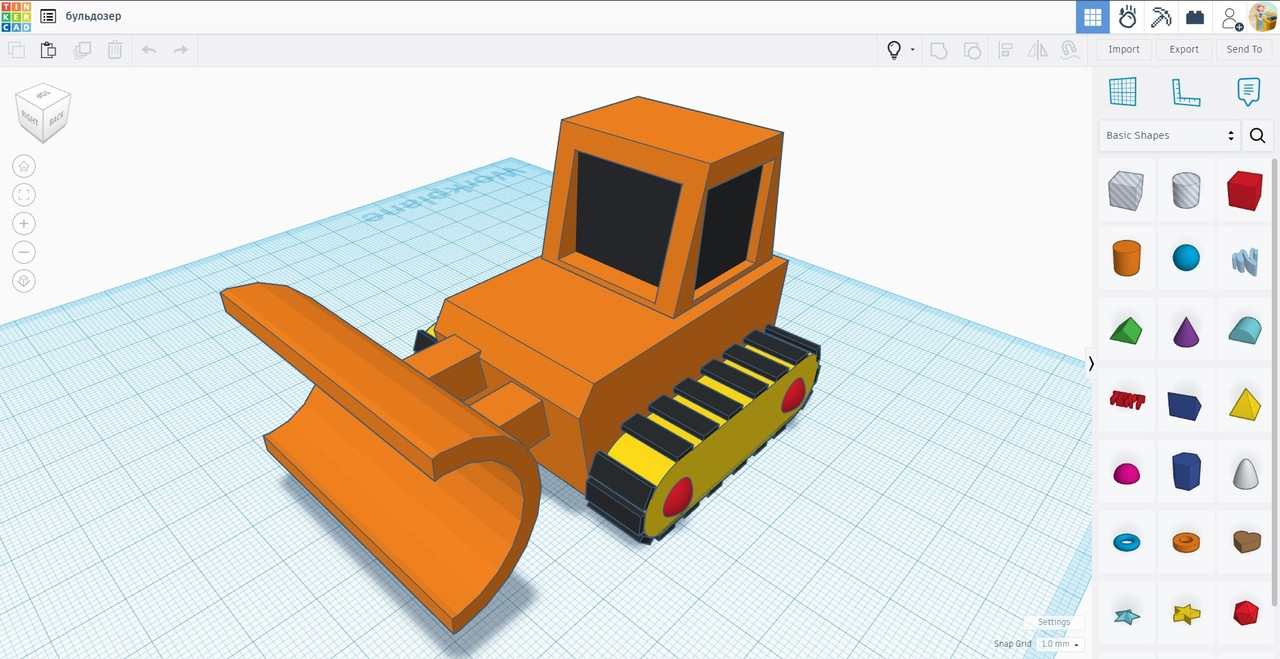
Task: Click the Zoom out minus button
Action: point(24,252)
